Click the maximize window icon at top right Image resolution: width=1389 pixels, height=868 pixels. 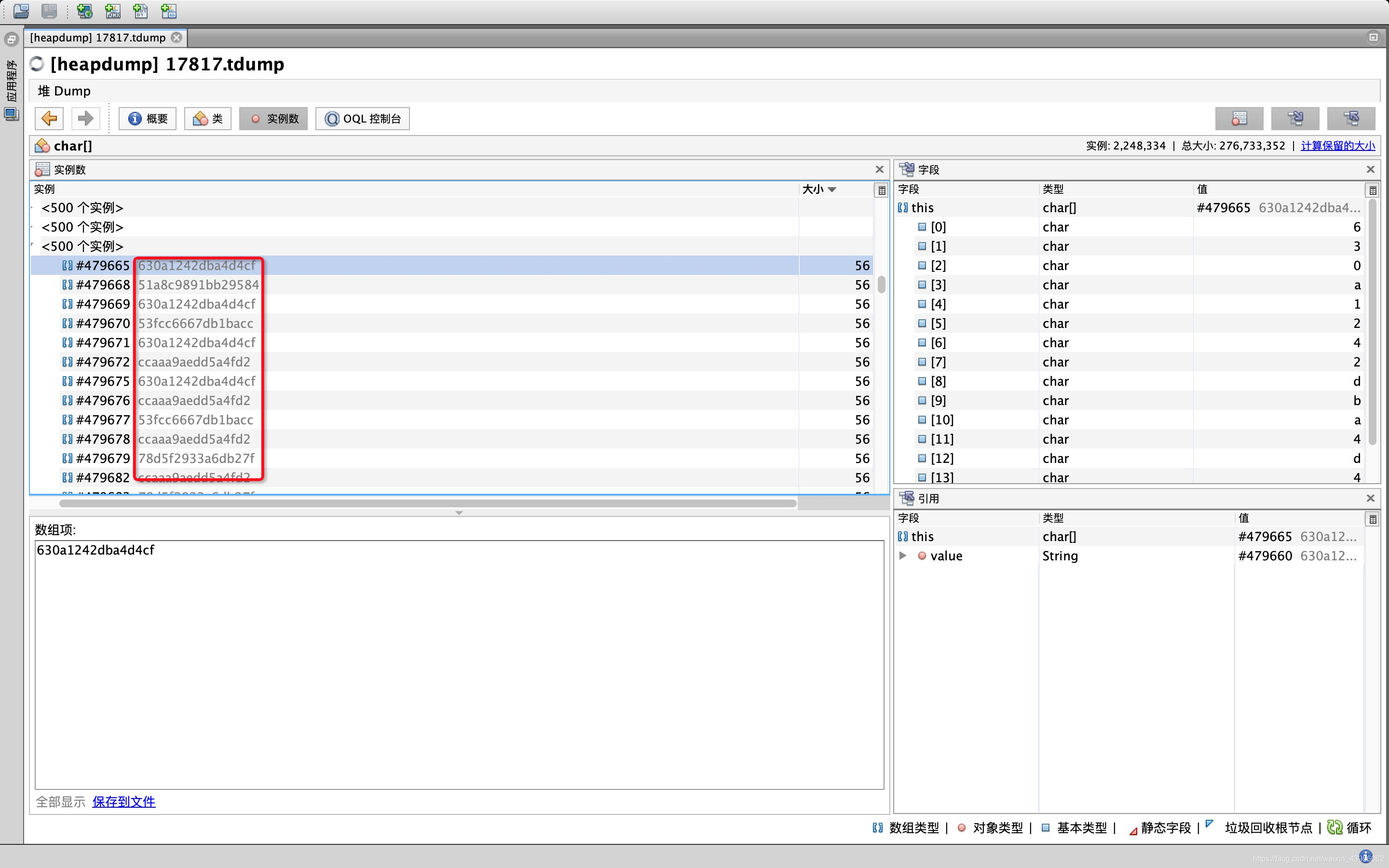coord(1373,37)
